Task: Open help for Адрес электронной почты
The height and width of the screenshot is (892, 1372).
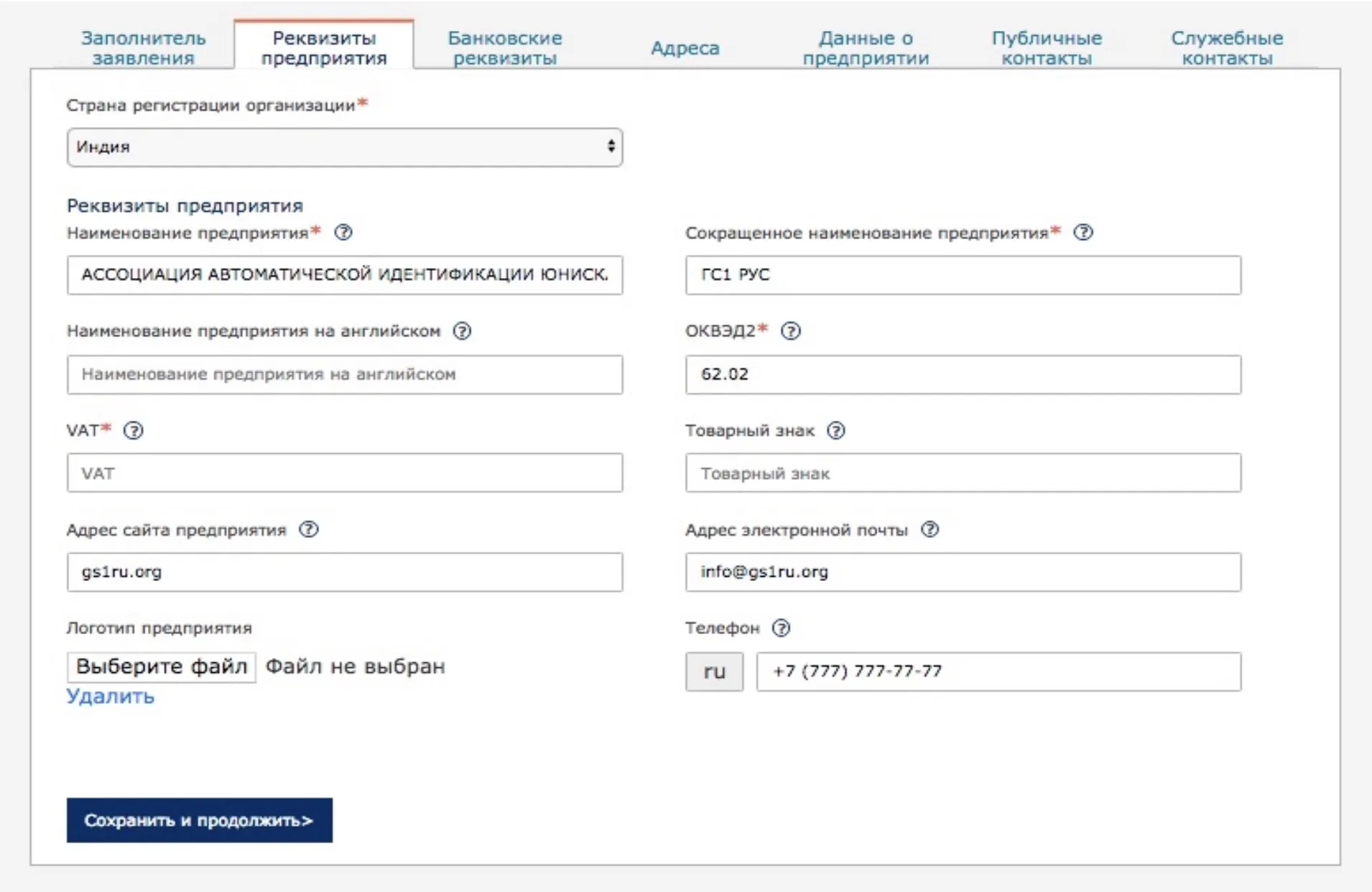Action: [930, 530]
